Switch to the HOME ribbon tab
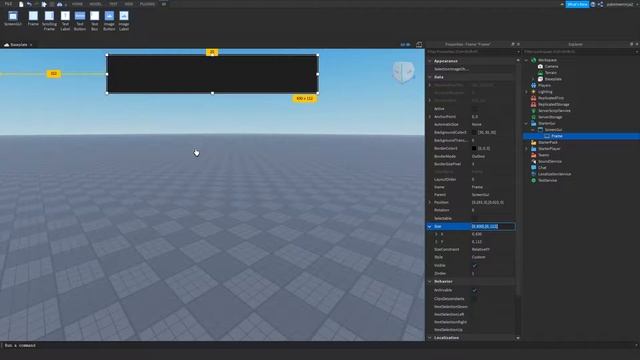This screenshot has height=360, width=640. [x=77, y=4]
